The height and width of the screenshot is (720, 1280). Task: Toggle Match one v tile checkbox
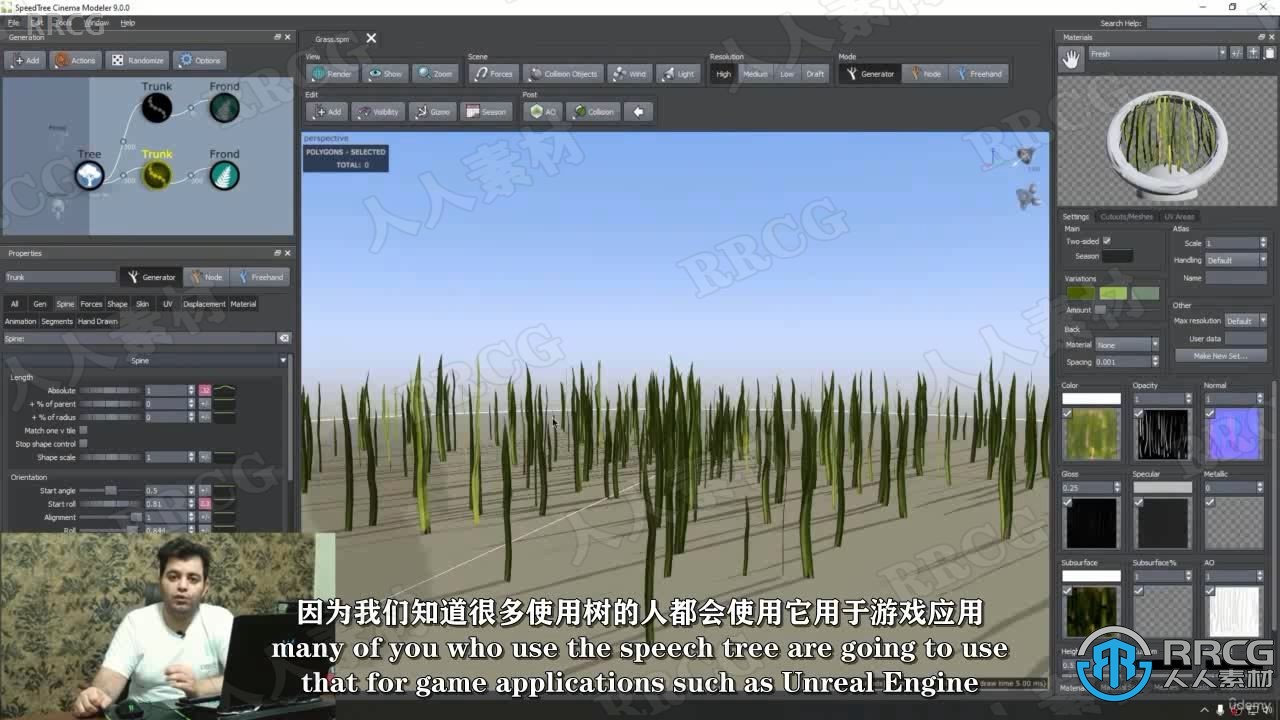pos(83,430)
